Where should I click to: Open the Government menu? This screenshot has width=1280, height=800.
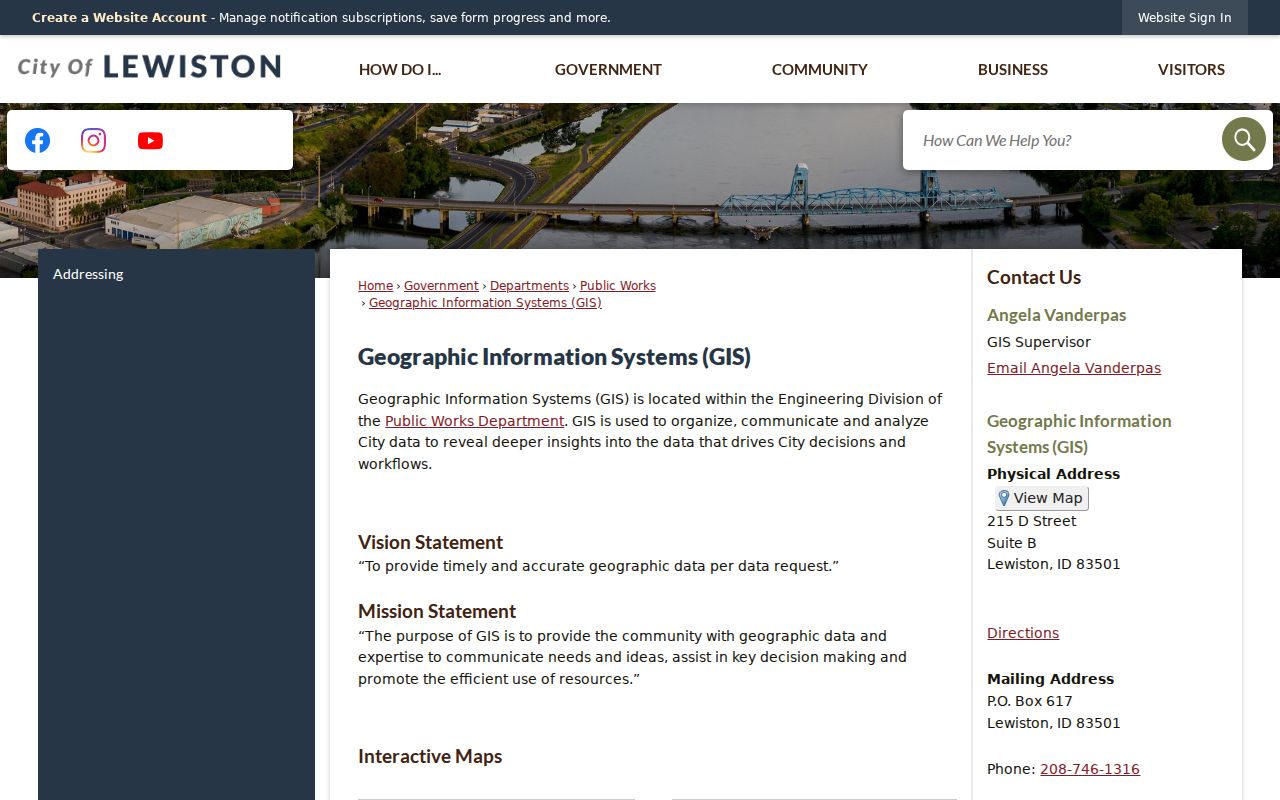point(608,69)
